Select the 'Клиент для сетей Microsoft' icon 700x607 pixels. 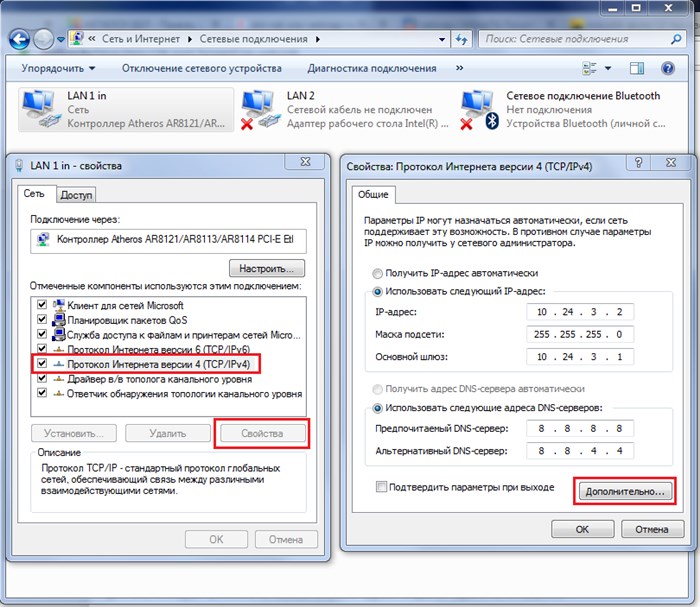coord(58,305)
